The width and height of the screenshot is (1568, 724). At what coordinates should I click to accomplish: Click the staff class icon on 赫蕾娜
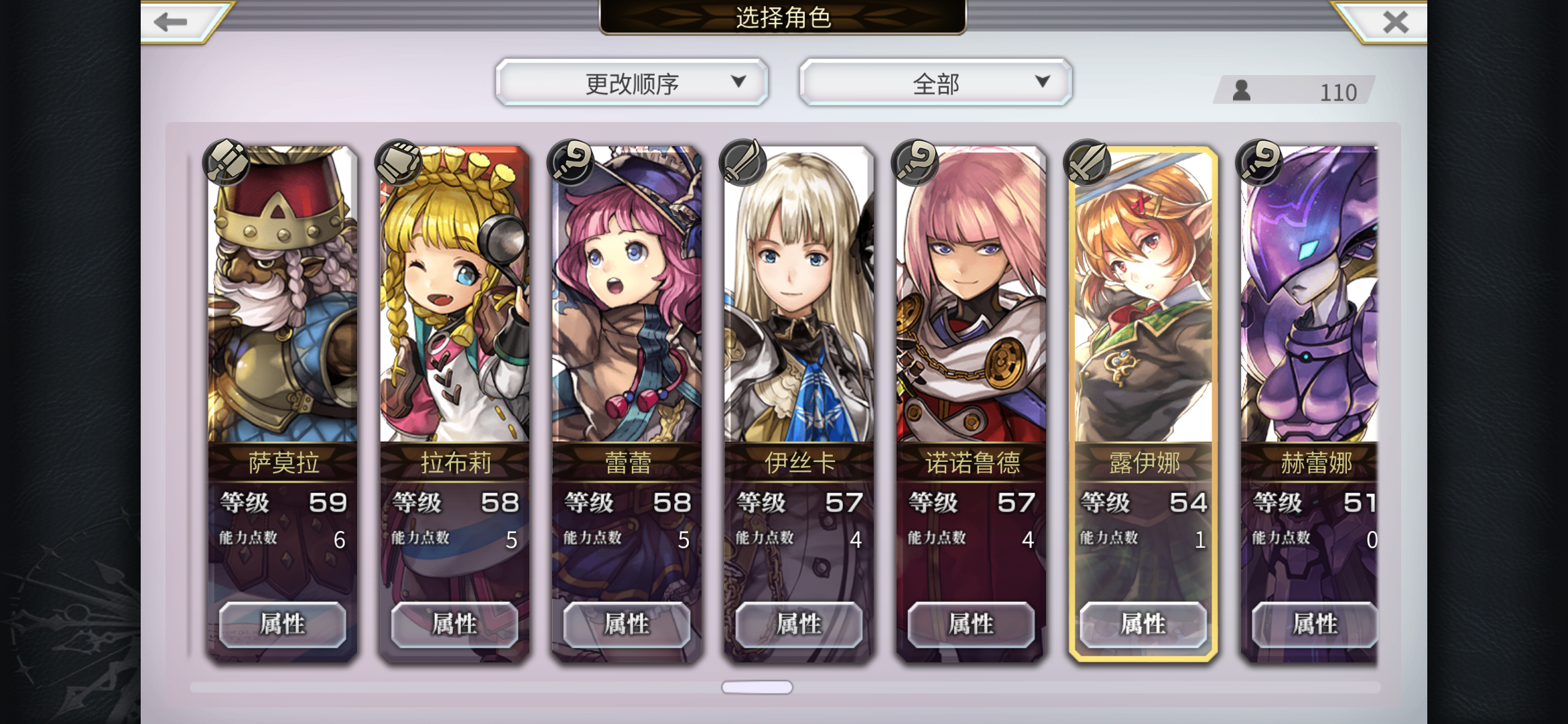[x=1260, y=162]
